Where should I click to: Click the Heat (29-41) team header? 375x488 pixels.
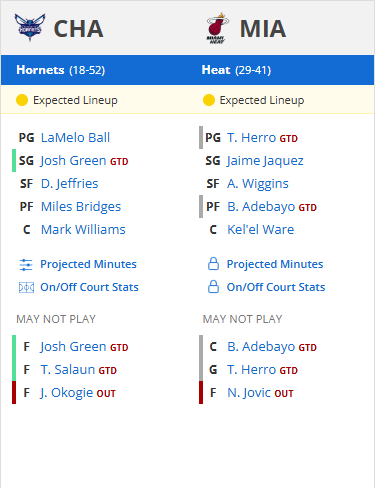coord(236,70)
